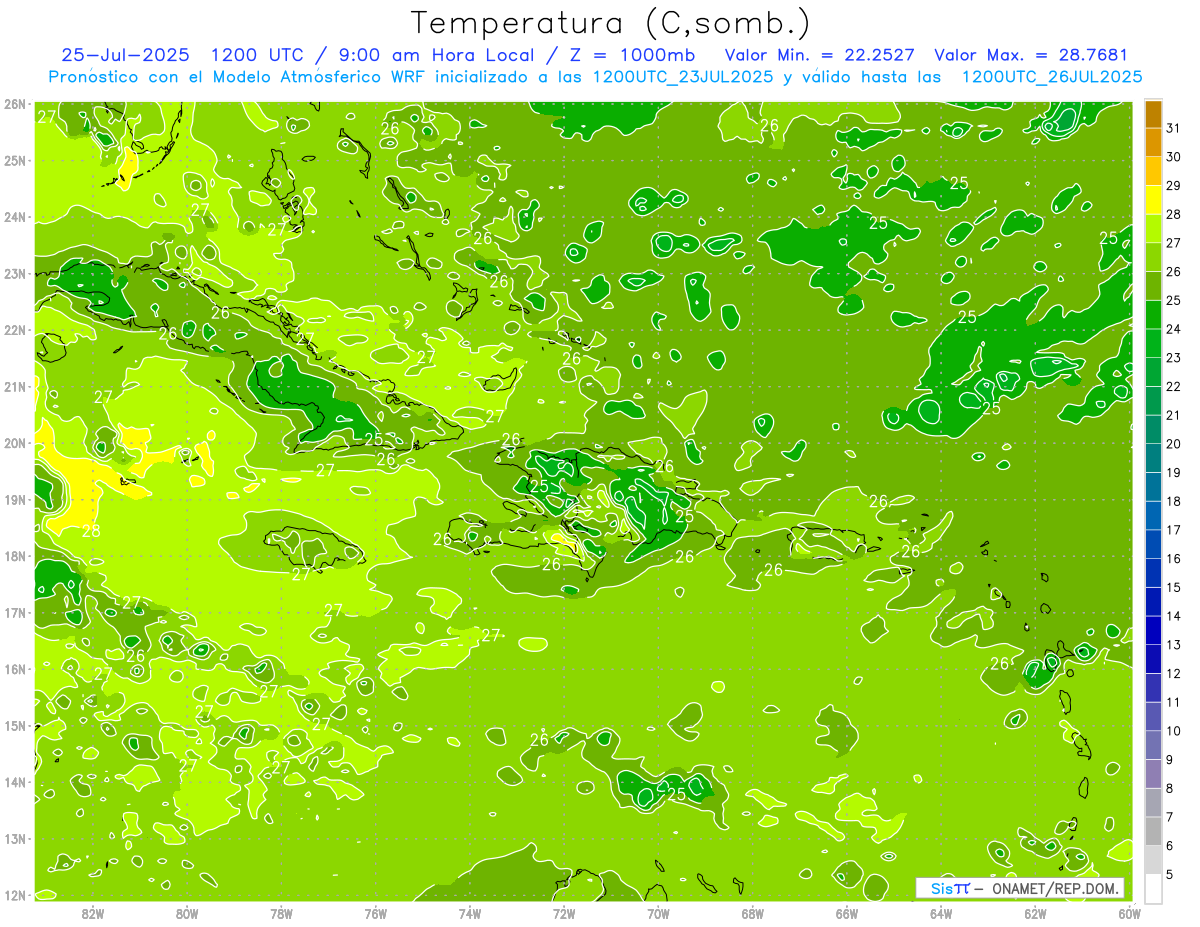Image resolution: width=1200 pixels, height=927 pixels.
Task: Click the '14N' latitude axis label
Action: coord(14,782)
